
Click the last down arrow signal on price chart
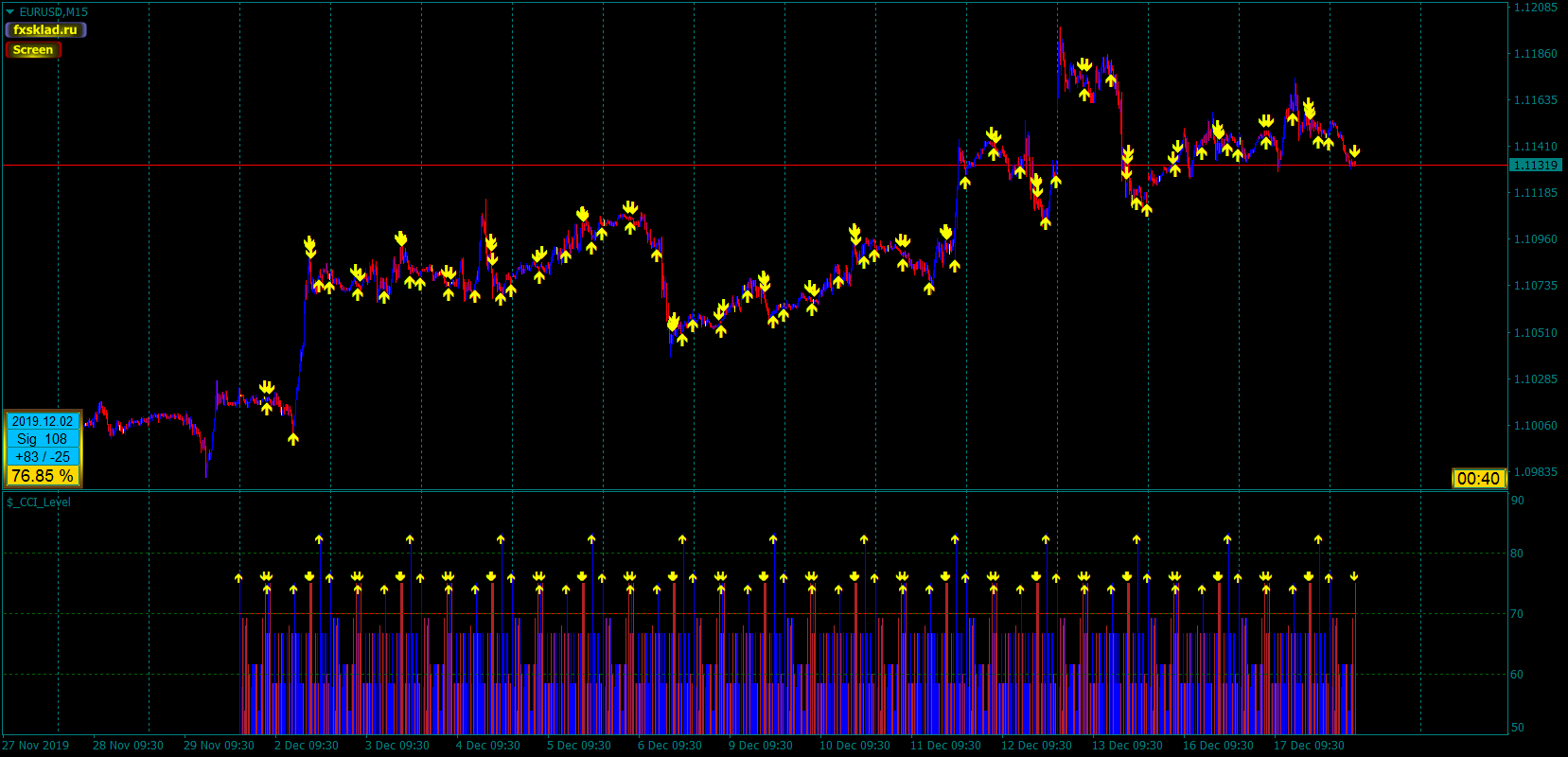[1355, 151]
